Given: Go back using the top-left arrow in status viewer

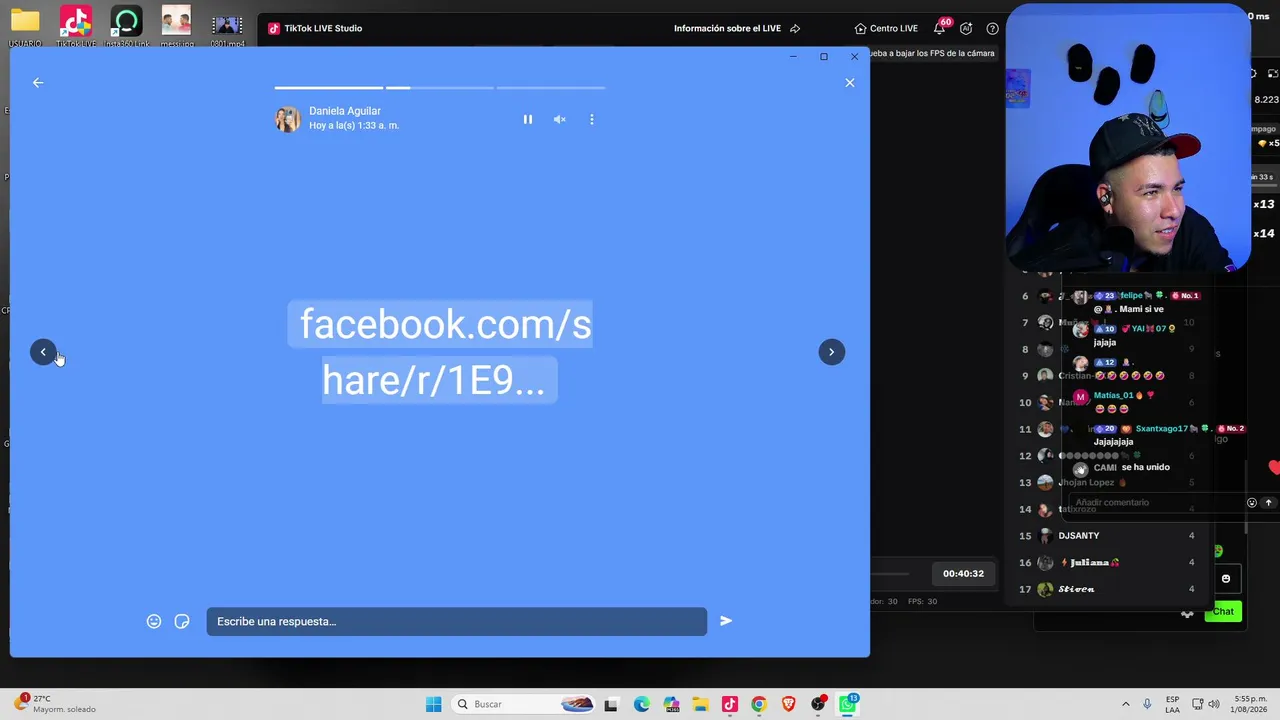Looking at the screenshot, I should click(38, 83).
